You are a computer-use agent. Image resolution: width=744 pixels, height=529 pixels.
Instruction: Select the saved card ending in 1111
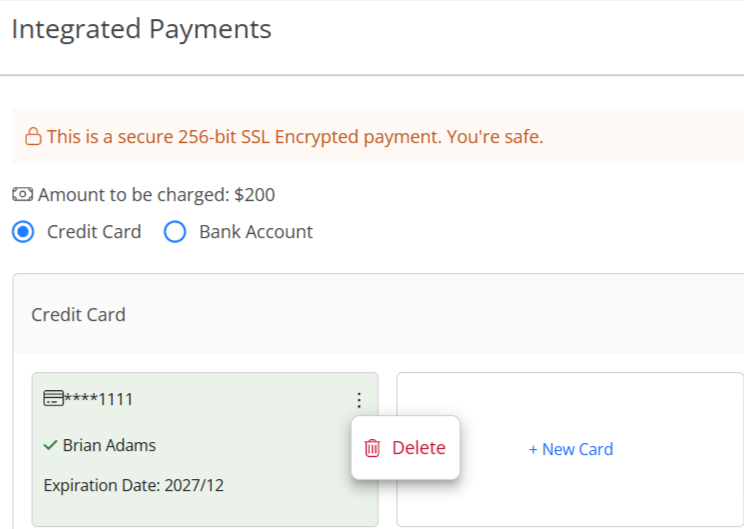click(205, 449)
